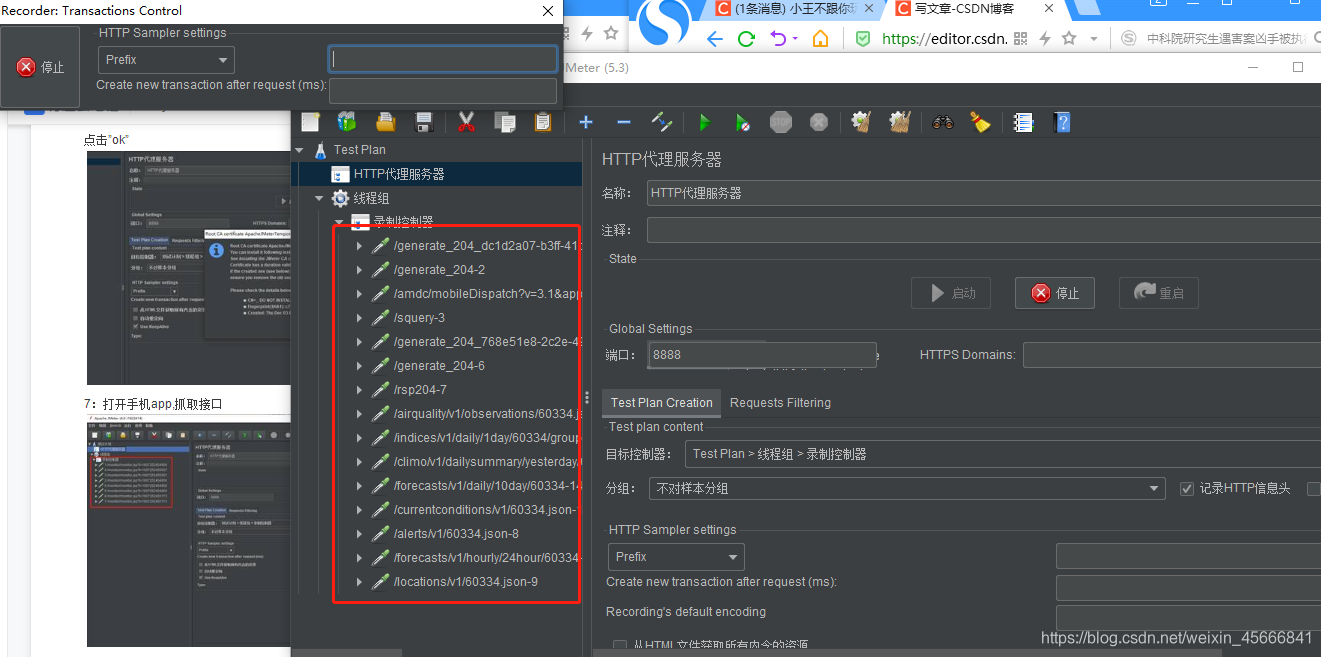Collapse all nodes with minus icon
This screenshot has width=1321, height=657.
click(624, 122)
